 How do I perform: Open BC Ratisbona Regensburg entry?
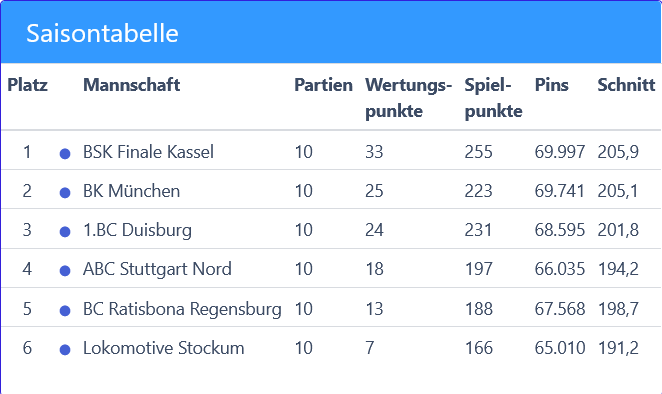click(182, 309)
